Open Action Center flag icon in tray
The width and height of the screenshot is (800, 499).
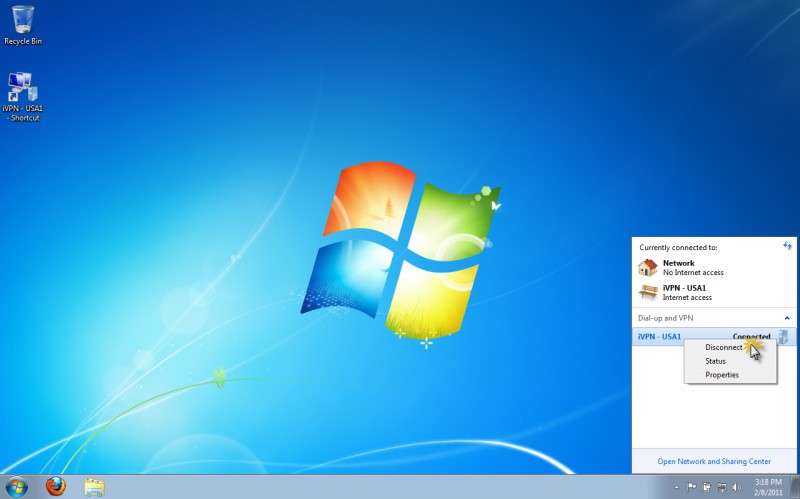(x=691, y=487)
